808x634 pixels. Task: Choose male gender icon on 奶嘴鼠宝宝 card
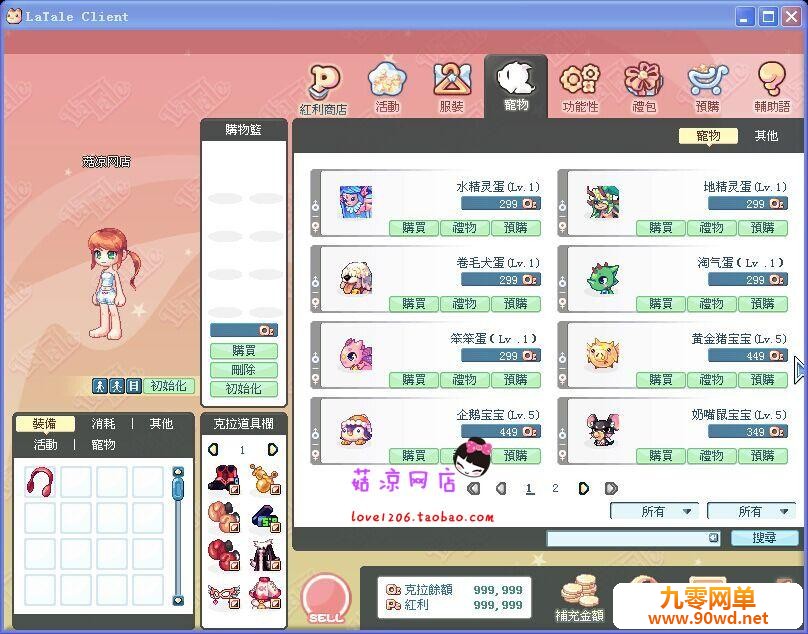pyautogui.click(x=562, y=435)
